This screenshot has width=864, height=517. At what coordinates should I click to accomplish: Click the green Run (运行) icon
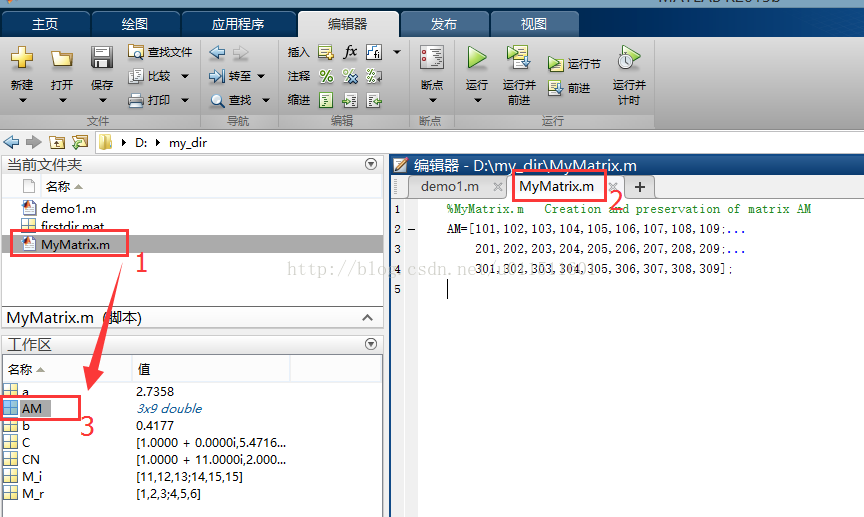(x=477, y=57)
